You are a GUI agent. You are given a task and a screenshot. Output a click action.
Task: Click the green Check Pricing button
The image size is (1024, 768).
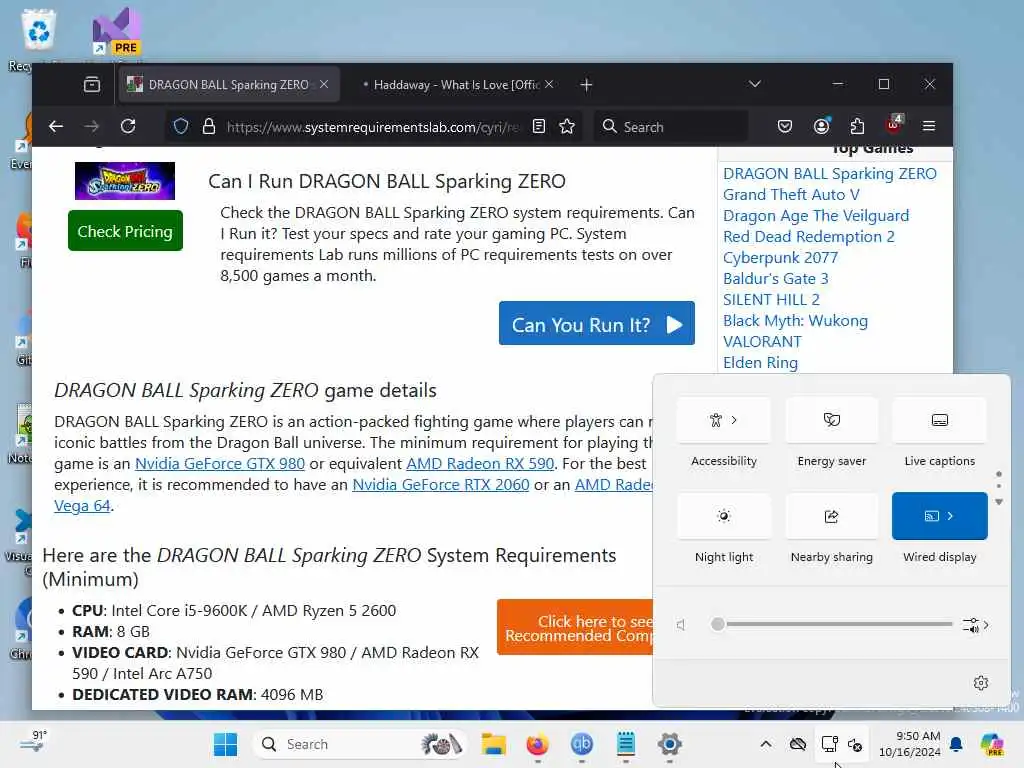(x=125, y=231)
